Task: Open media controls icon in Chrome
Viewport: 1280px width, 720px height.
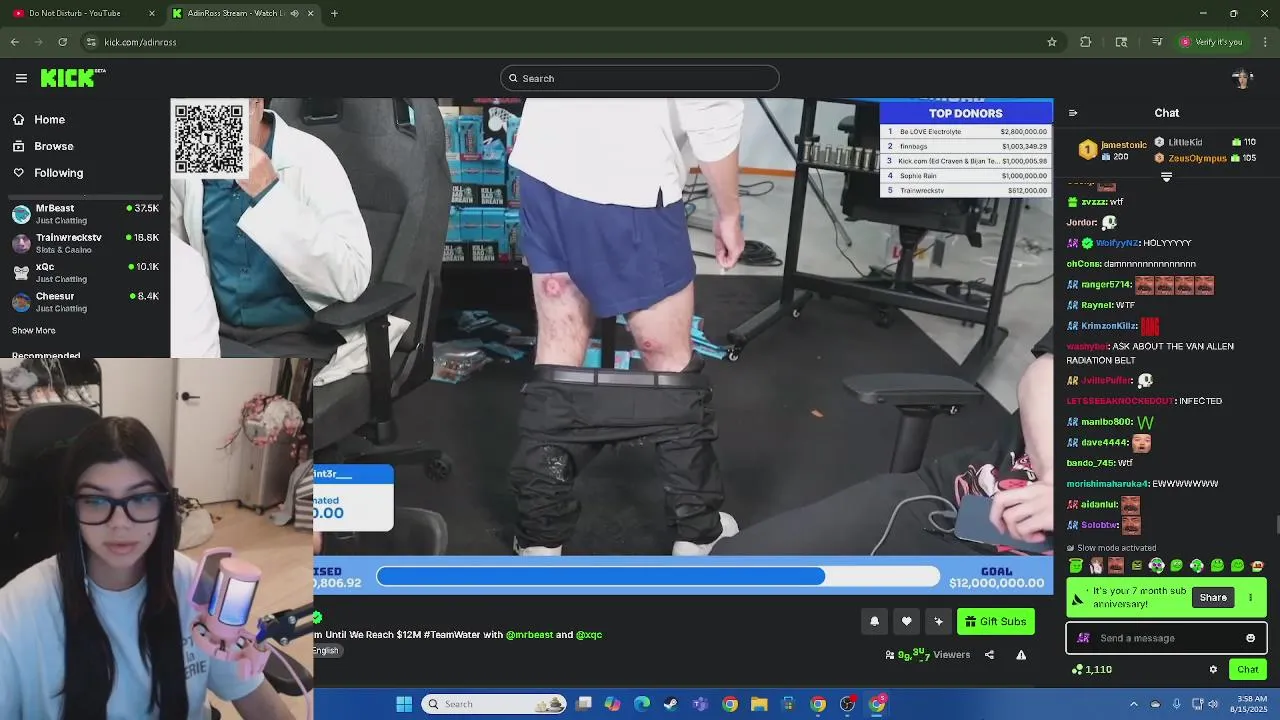Action: tap(1157, 42)
